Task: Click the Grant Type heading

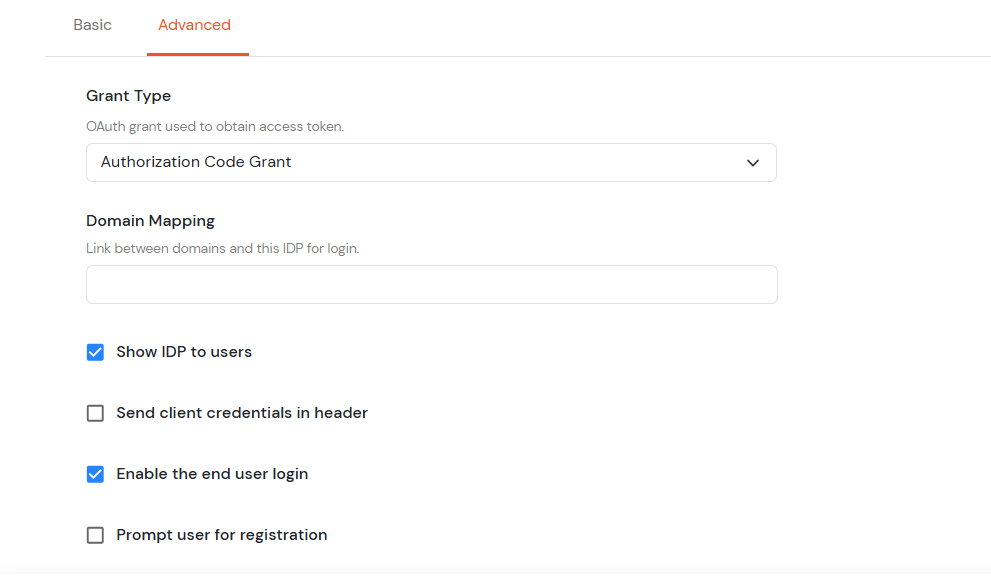Action: pyautogui.click(x=128, y=95)
